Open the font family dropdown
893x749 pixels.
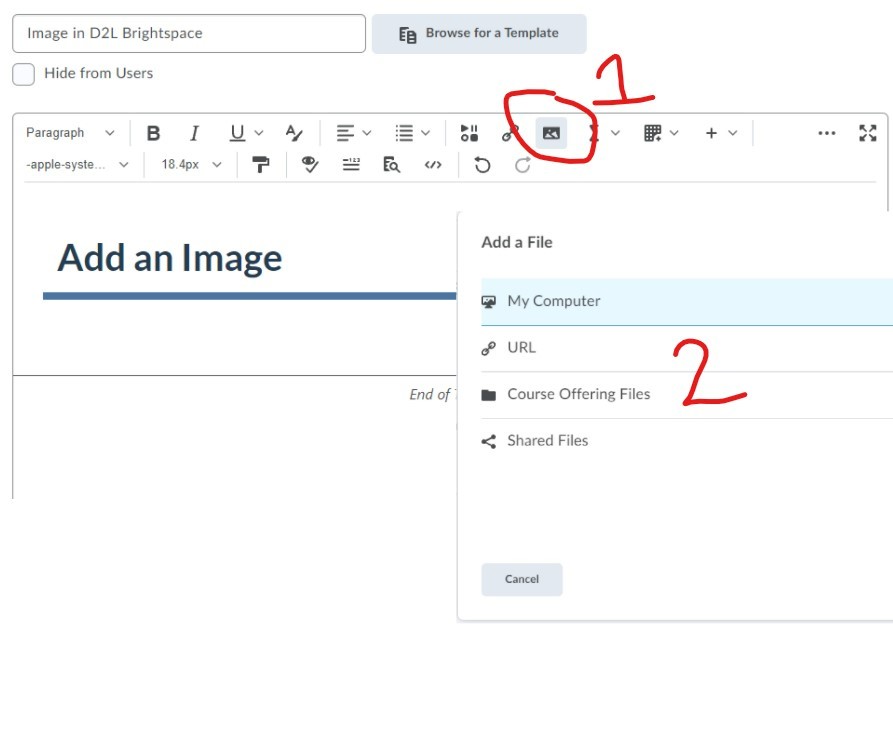pyautogui.click(x=77, y=165)
